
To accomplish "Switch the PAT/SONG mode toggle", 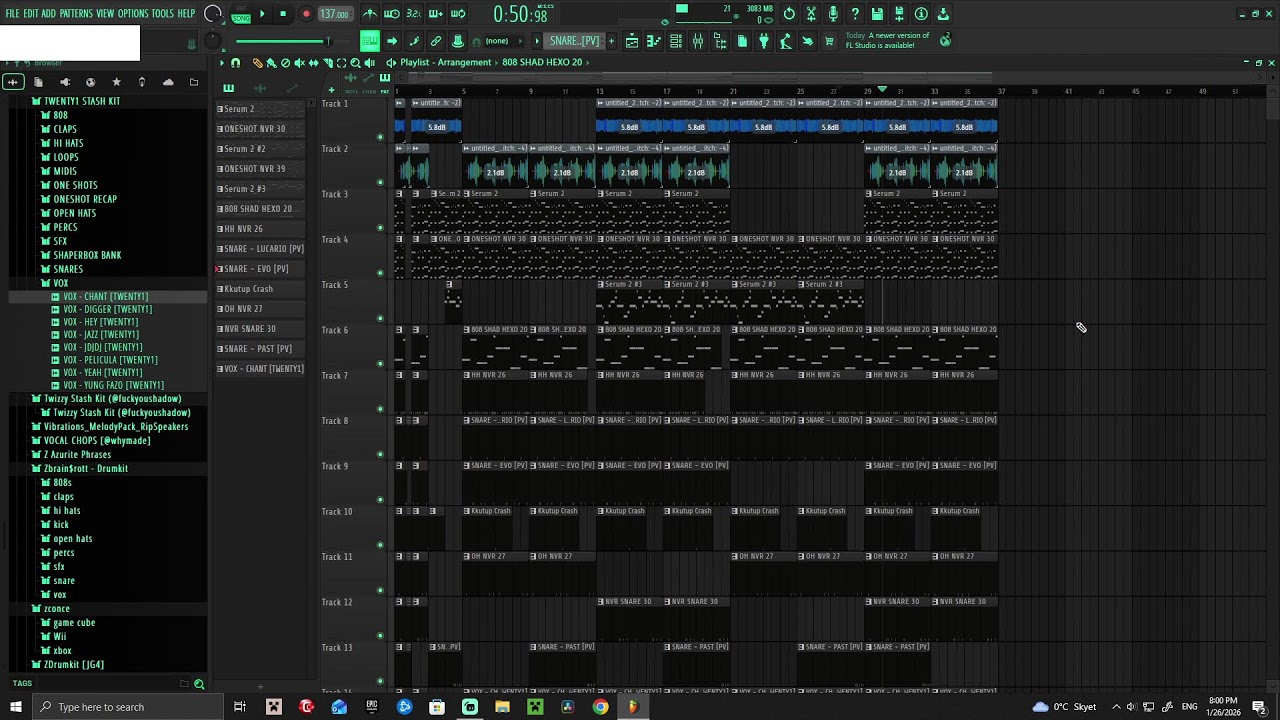I will point(241,14).
